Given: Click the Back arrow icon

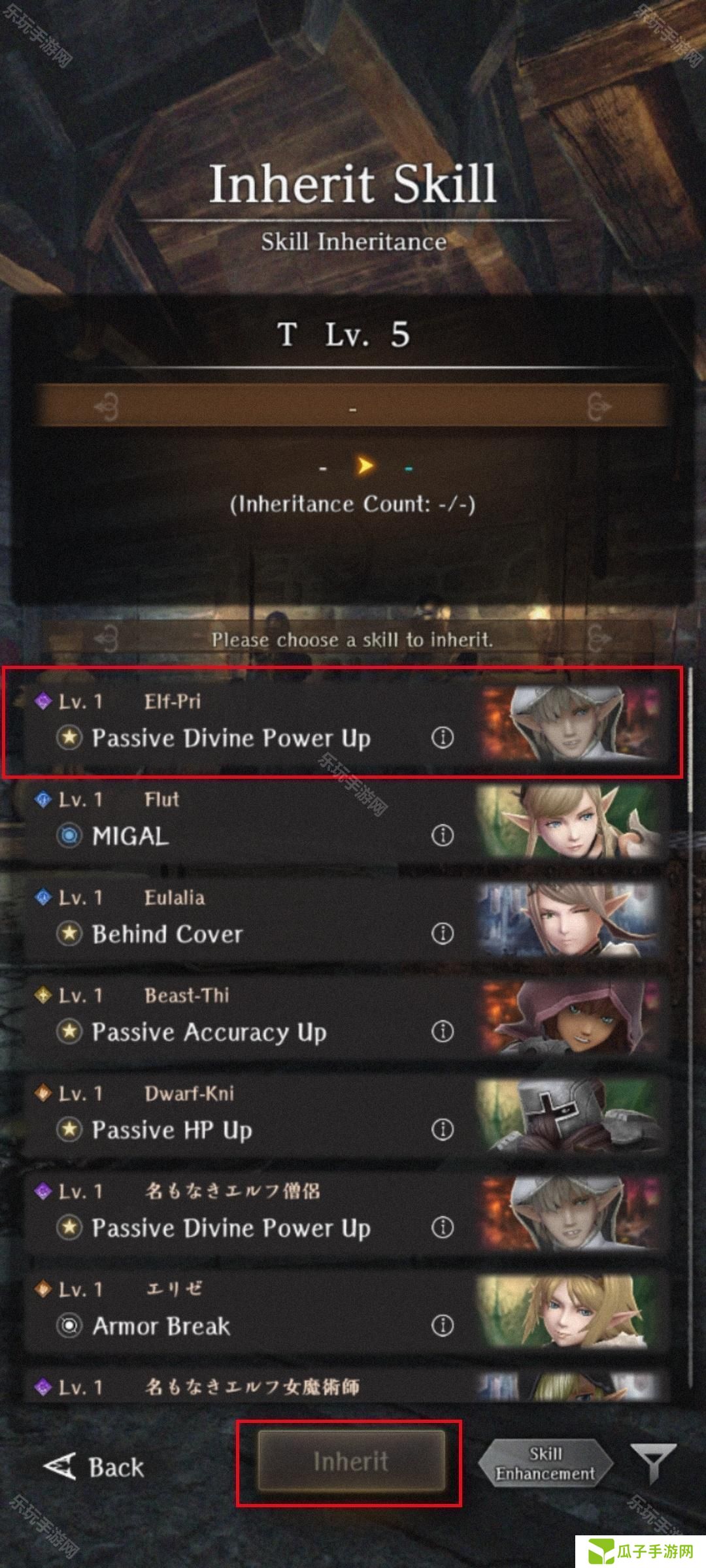Looking at the screenshot, I should [60, 1465].
